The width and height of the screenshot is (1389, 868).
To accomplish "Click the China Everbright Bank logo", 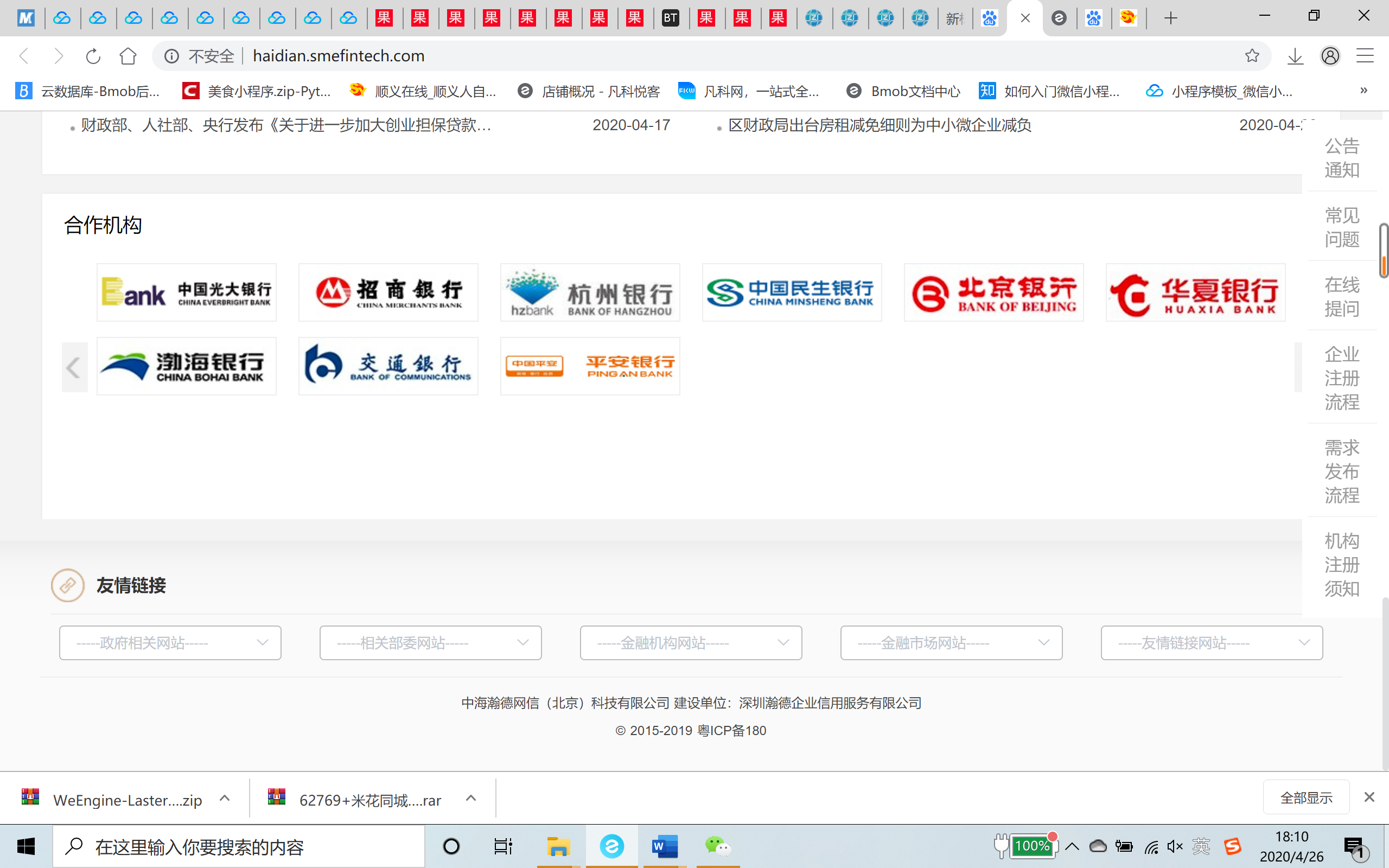I will point(187,292).
